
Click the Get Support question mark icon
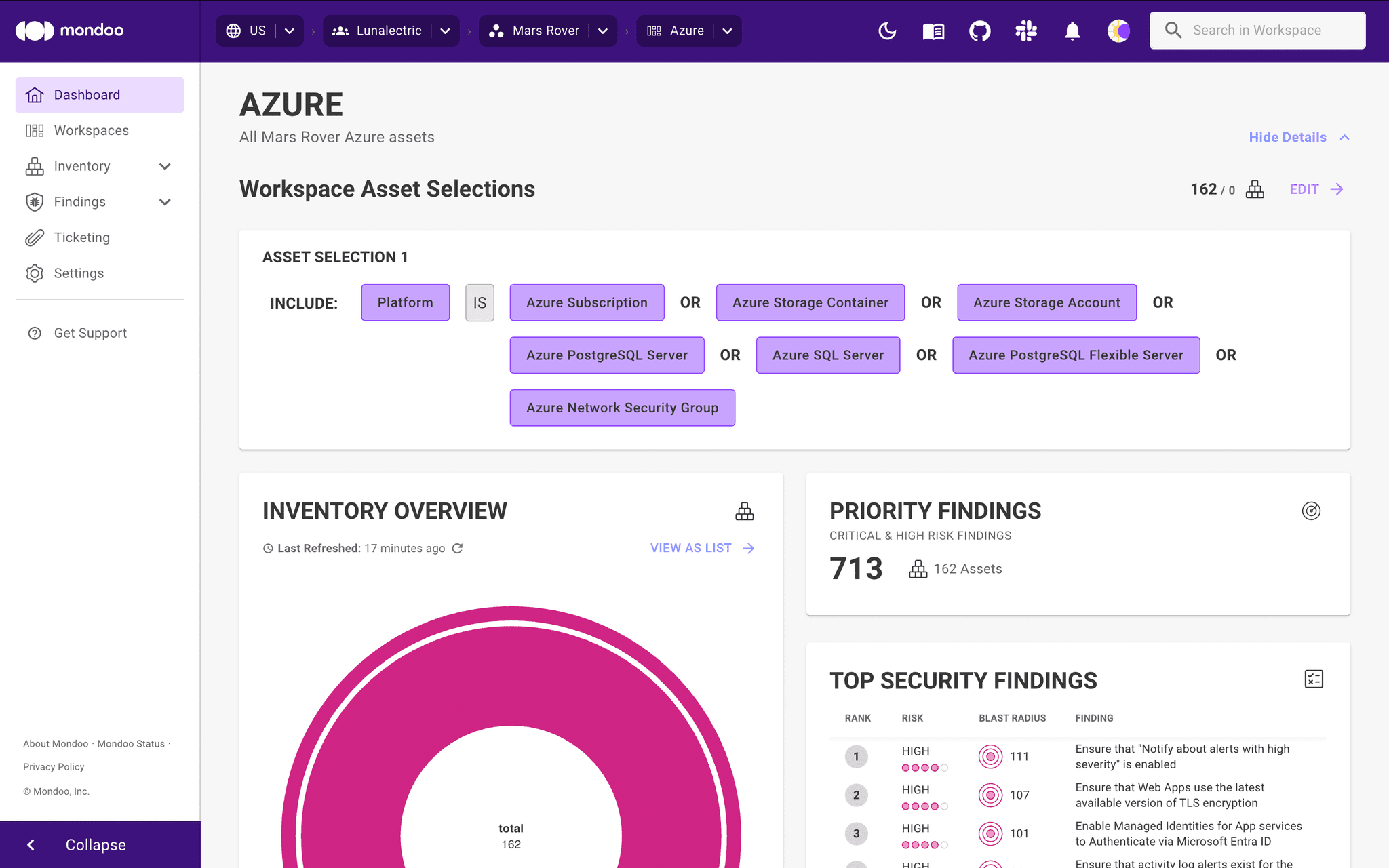(x=35, y=333)
